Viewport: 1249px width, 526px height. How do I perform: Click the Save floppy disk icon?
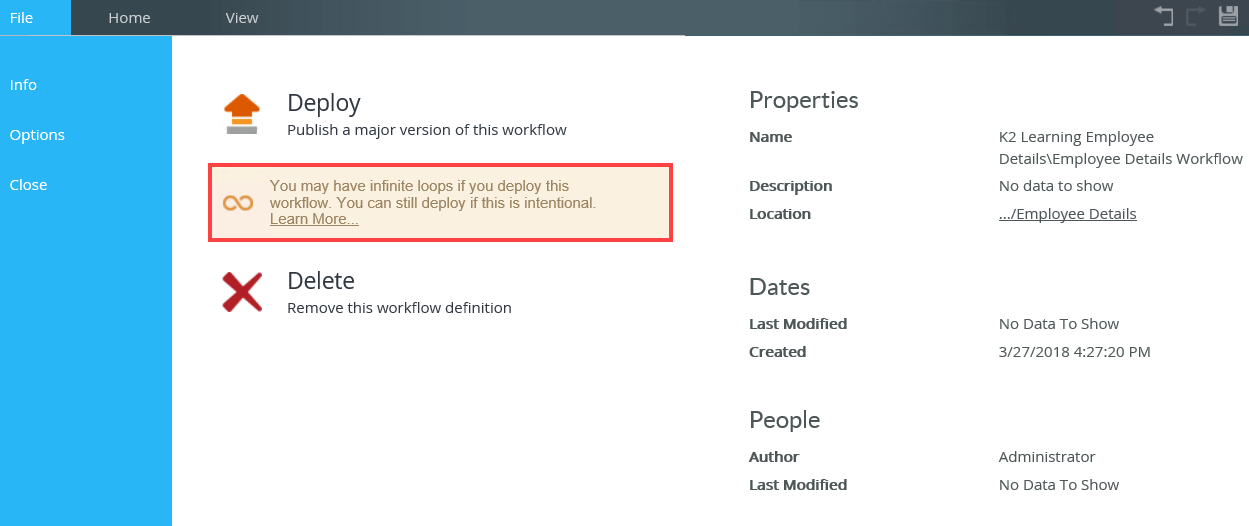tap(1228, 16)
